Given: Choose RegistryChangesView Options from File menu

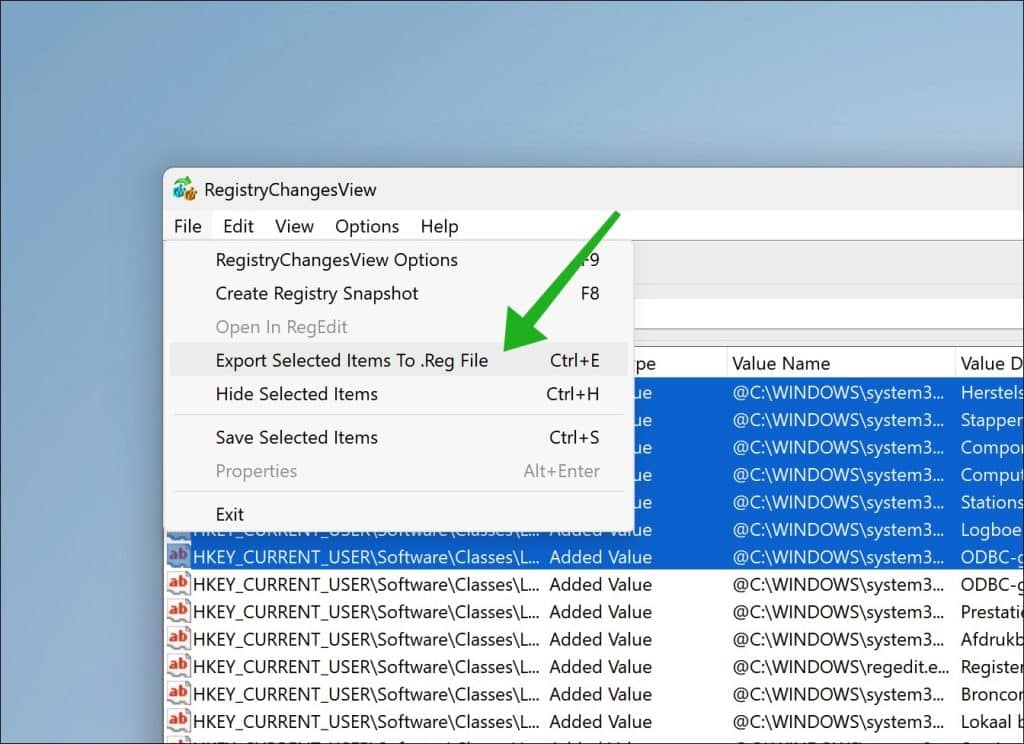Looking at the screenshot, I should 398,259.
